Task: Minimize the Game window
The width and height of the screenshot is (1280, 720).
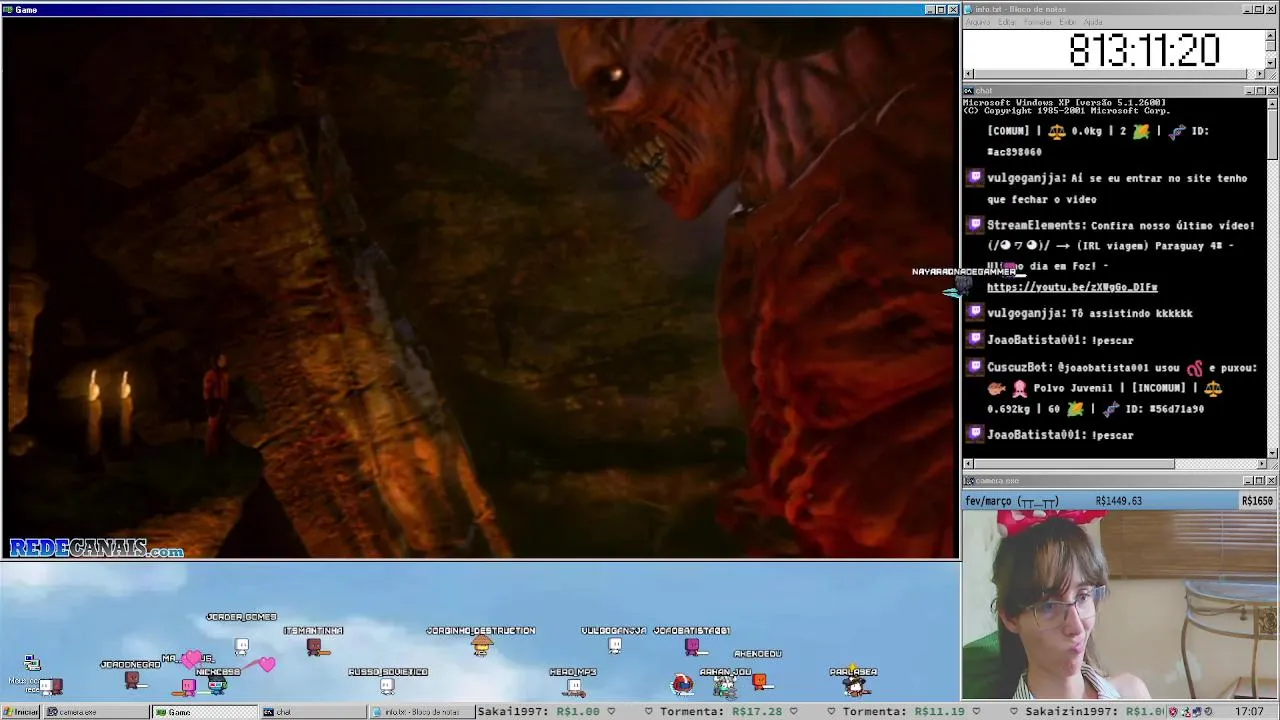Action: click(x=929, y=10)
